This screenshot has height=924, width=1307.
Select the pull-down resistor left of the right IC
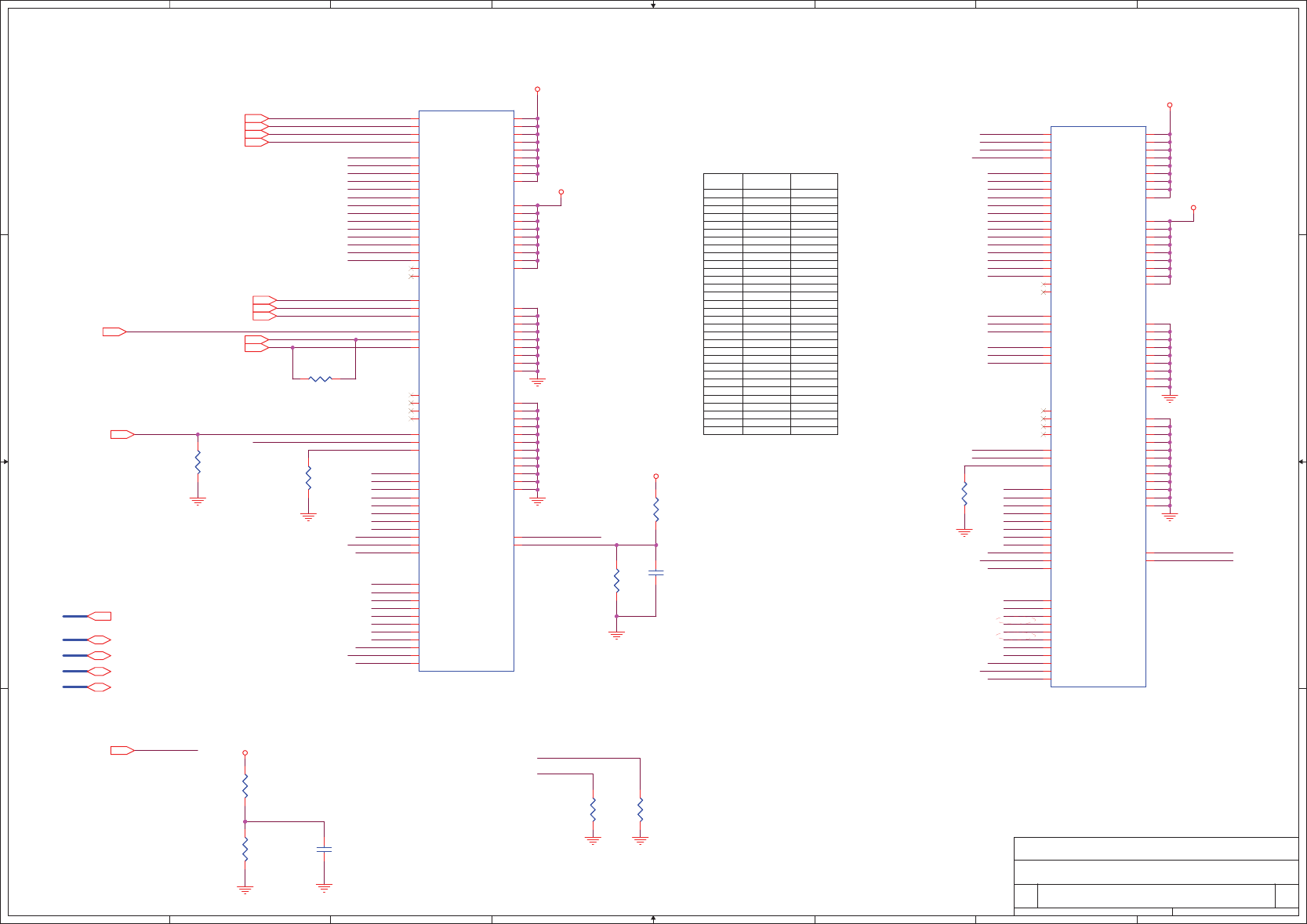[x=964, y=494]
